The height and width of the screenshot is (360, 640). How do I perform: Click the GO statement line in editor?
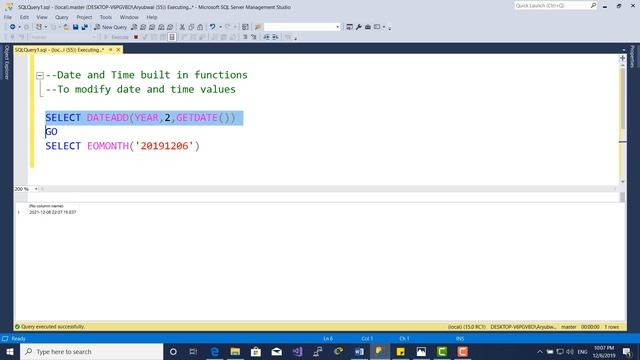[x=51, y=132]
